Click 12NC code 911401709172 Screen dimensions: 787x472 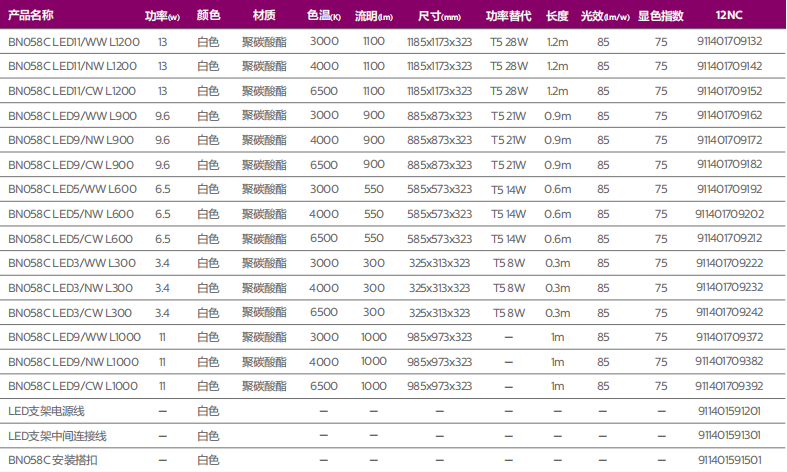729,140
